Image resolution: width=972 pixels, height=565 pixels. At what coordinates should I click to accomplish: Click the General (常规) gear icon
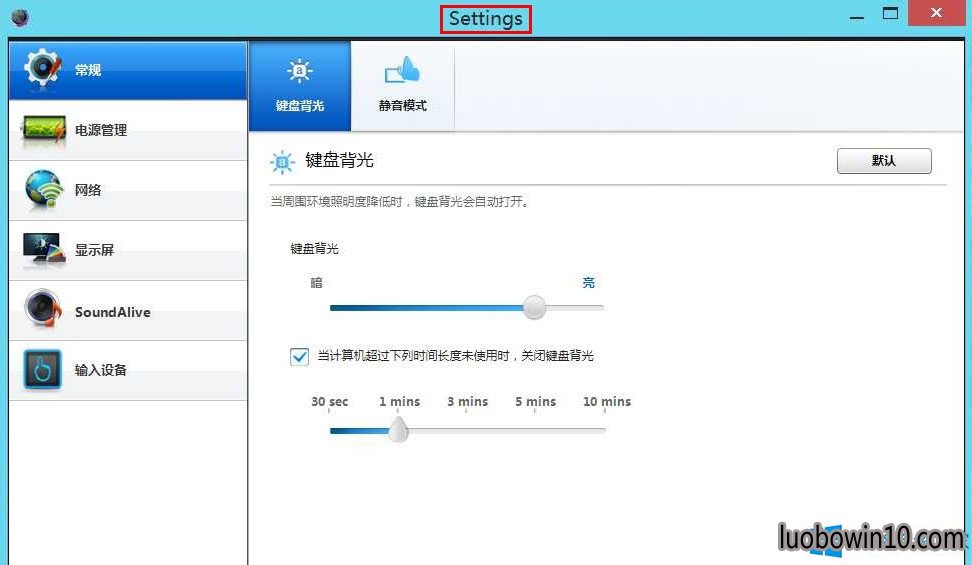click(43, 68)
